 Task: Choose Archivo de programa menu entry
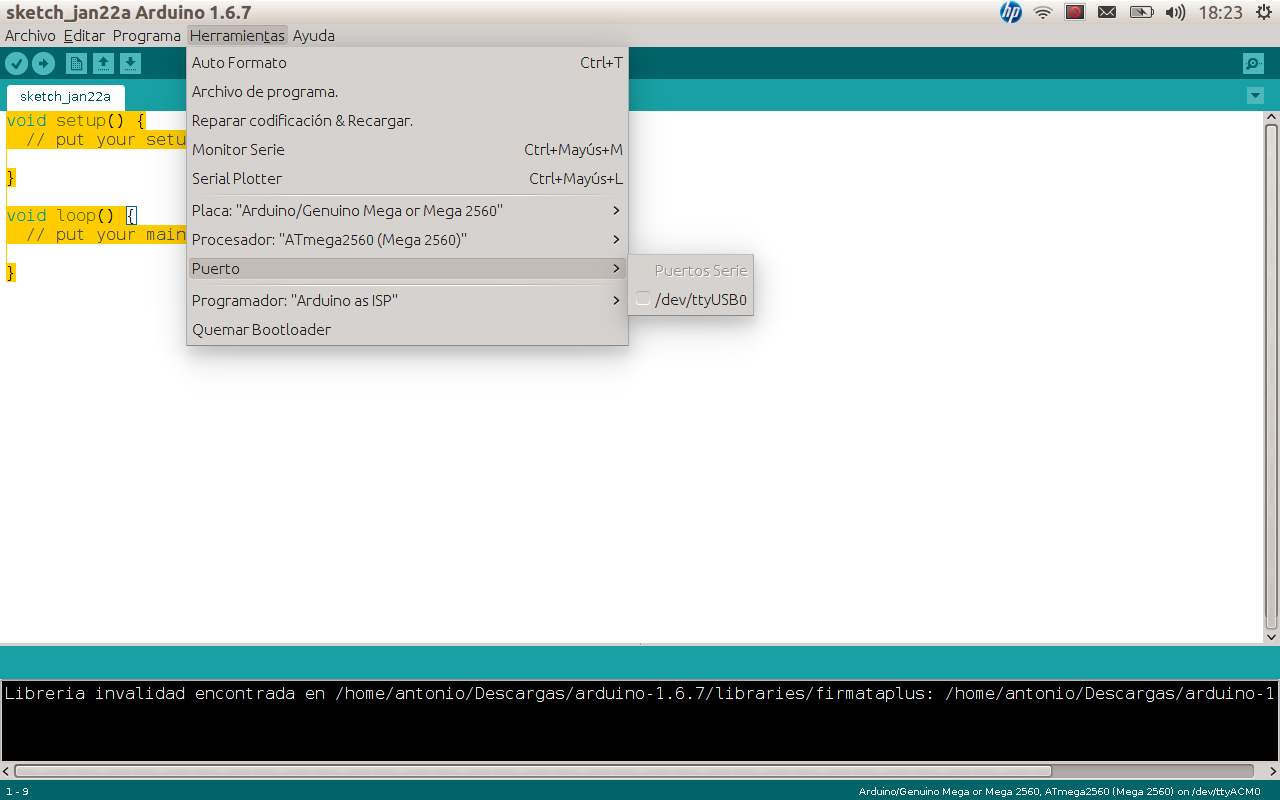[407, 92]
